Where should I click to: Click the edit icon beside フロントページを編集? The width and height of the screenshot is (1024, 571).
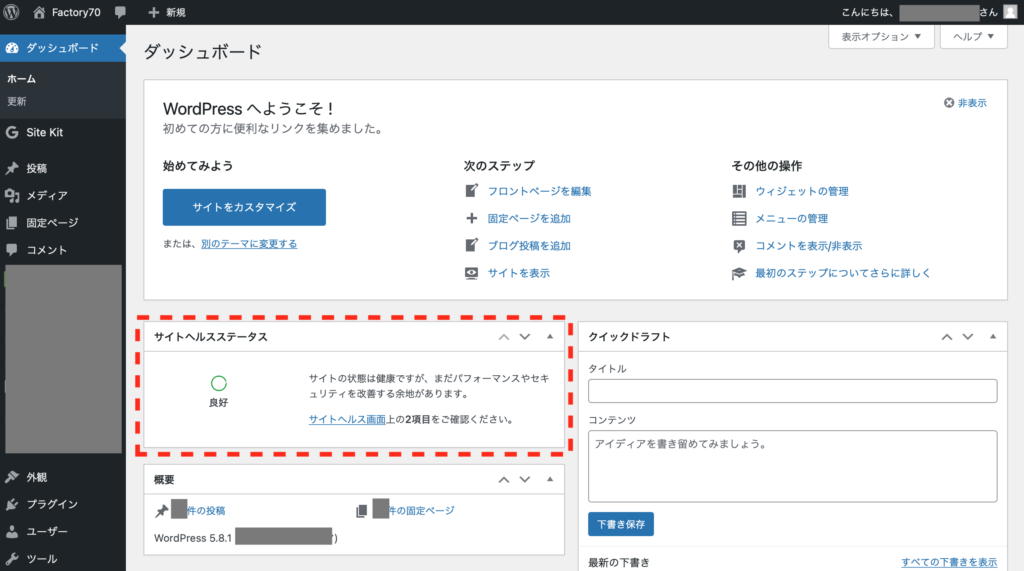tap(472, 191)
